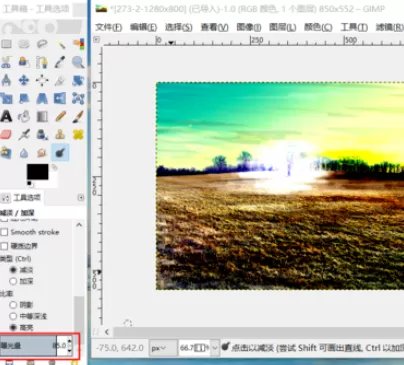Open the 编辑(E) menu

pos(143,27)
